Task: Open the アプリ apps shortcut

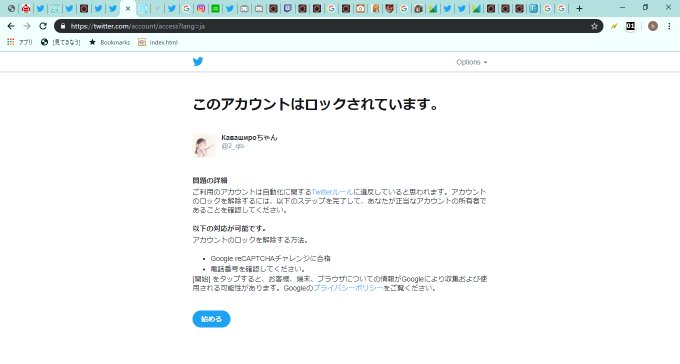Action: (20, 42)
